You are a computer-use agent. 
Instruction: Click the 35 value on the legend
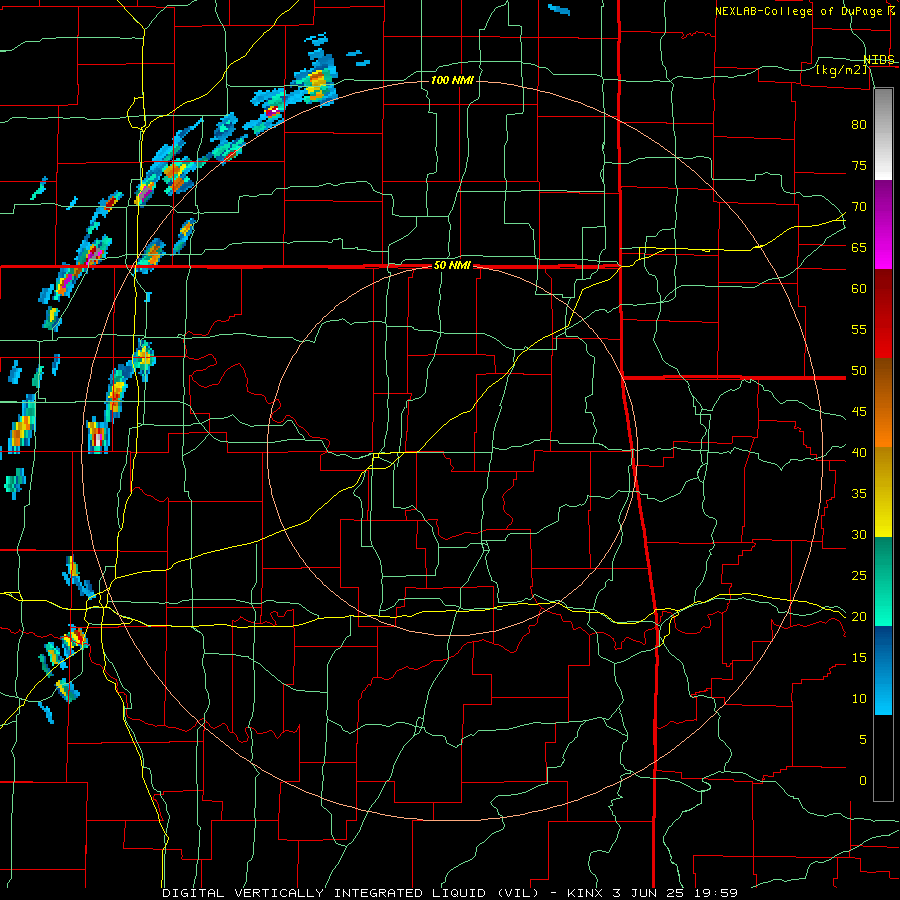coord(859,494)
